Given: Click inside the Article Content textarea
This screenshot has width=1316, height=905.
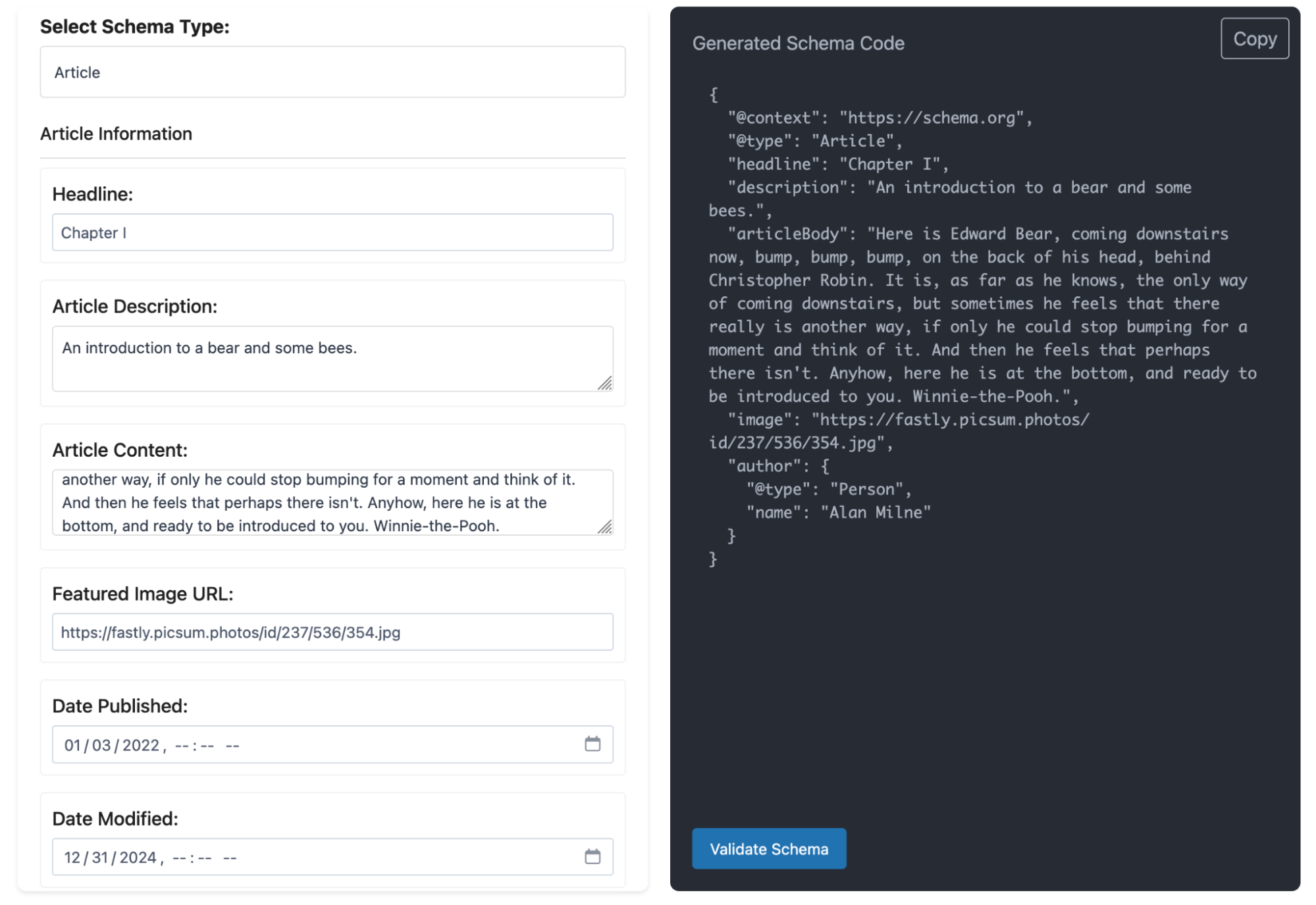Looking at the screenshot, I should tap(332, 502).
